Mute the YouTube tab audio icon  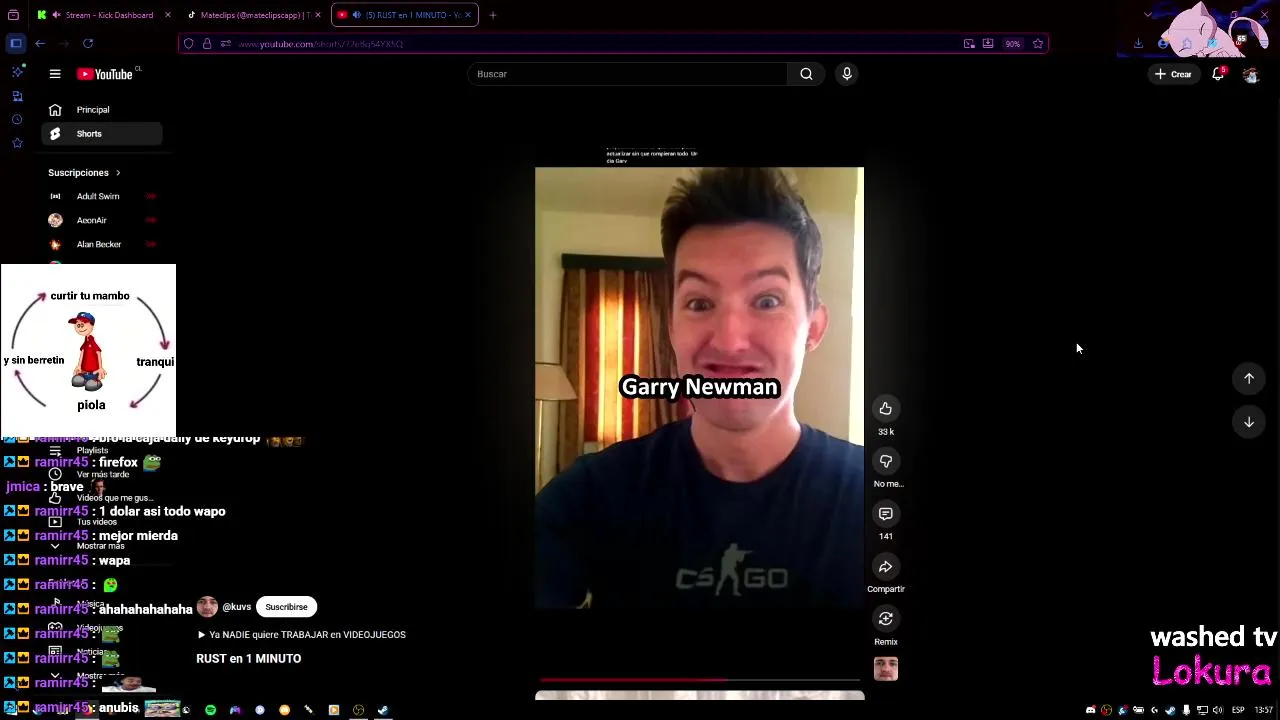pyautogui.click(x=357, y=15)
